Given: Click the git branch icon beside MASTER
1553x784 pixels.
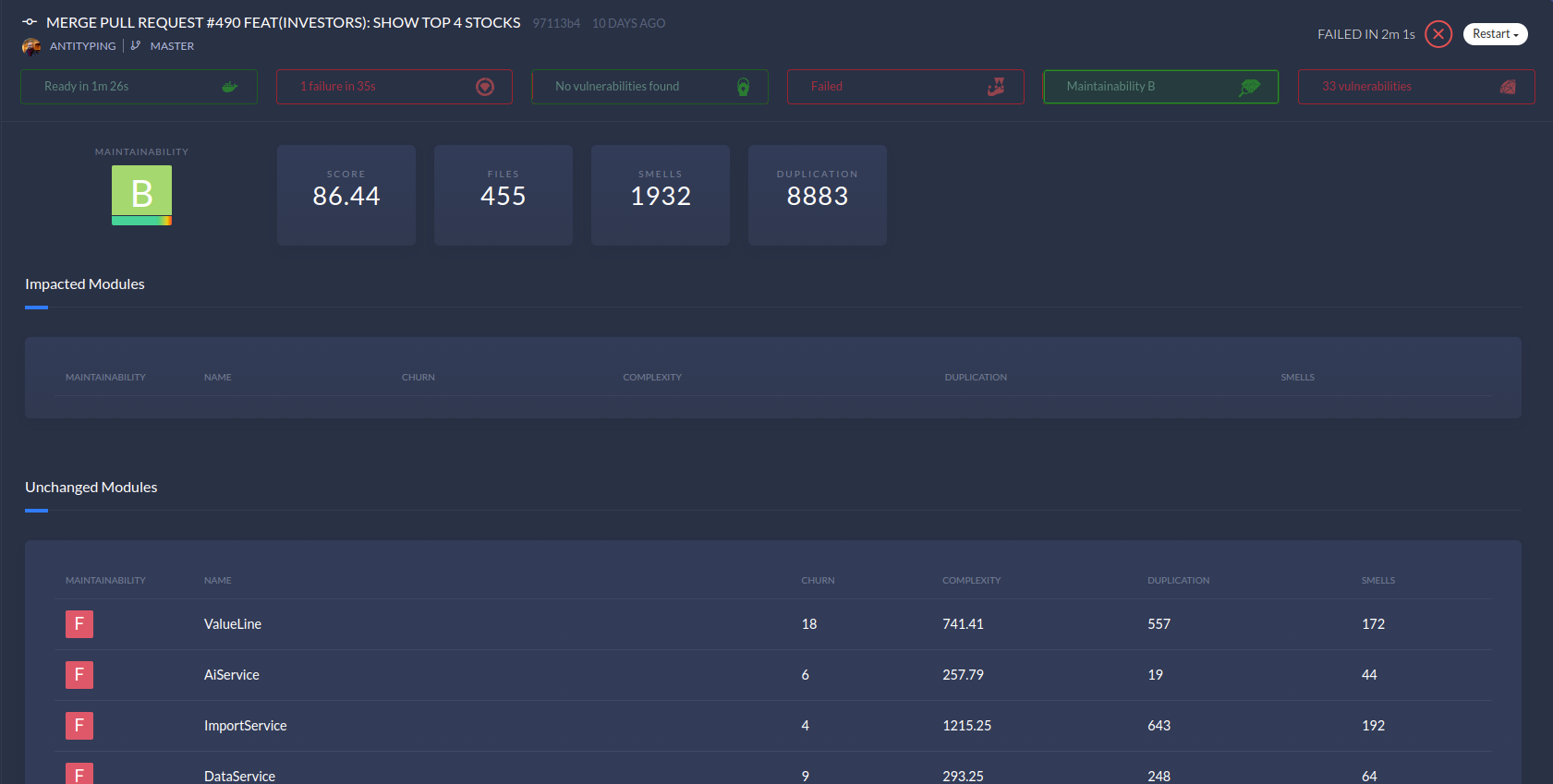Looking at the screenshot, I should [136, 45].
